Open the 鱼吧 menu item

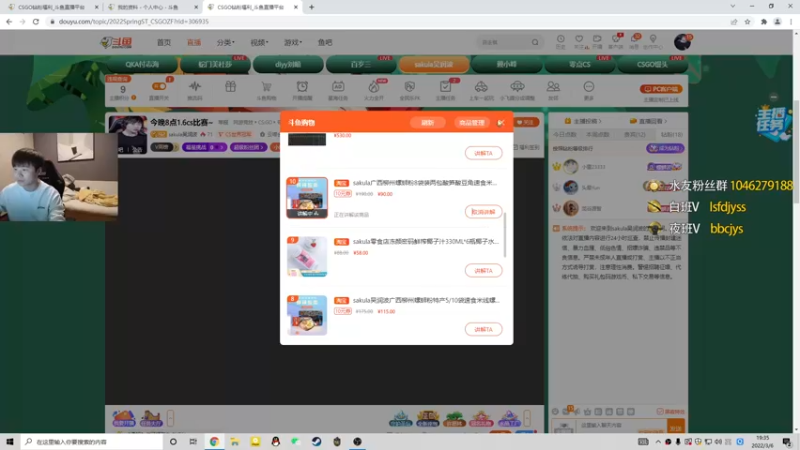tap(325, 42)
